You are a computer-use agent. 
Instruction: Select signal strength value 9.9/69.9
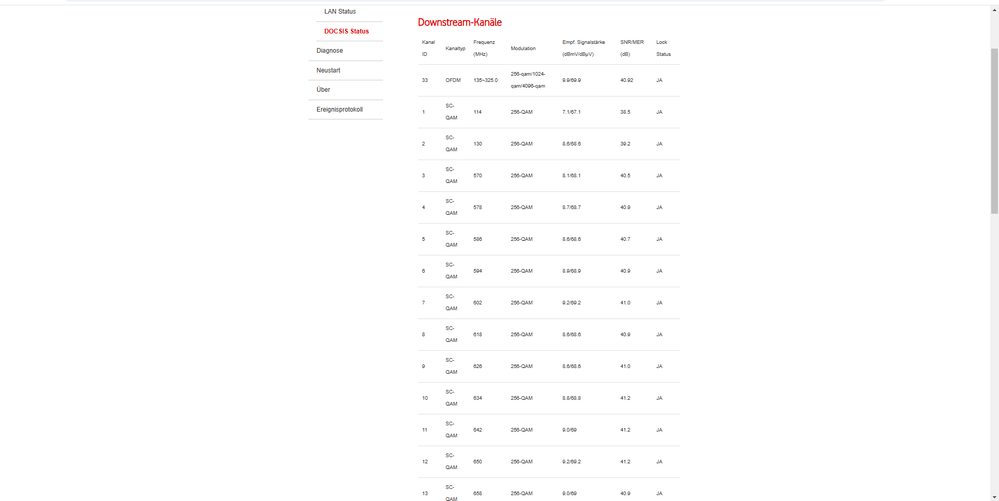[571, 80]
